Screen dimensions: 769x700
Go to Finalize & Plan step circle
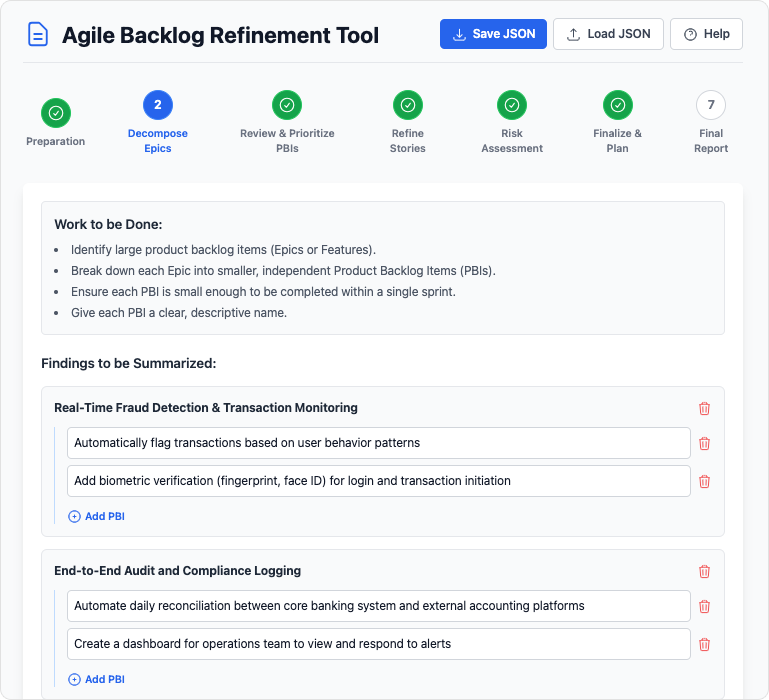click(617, 105)
